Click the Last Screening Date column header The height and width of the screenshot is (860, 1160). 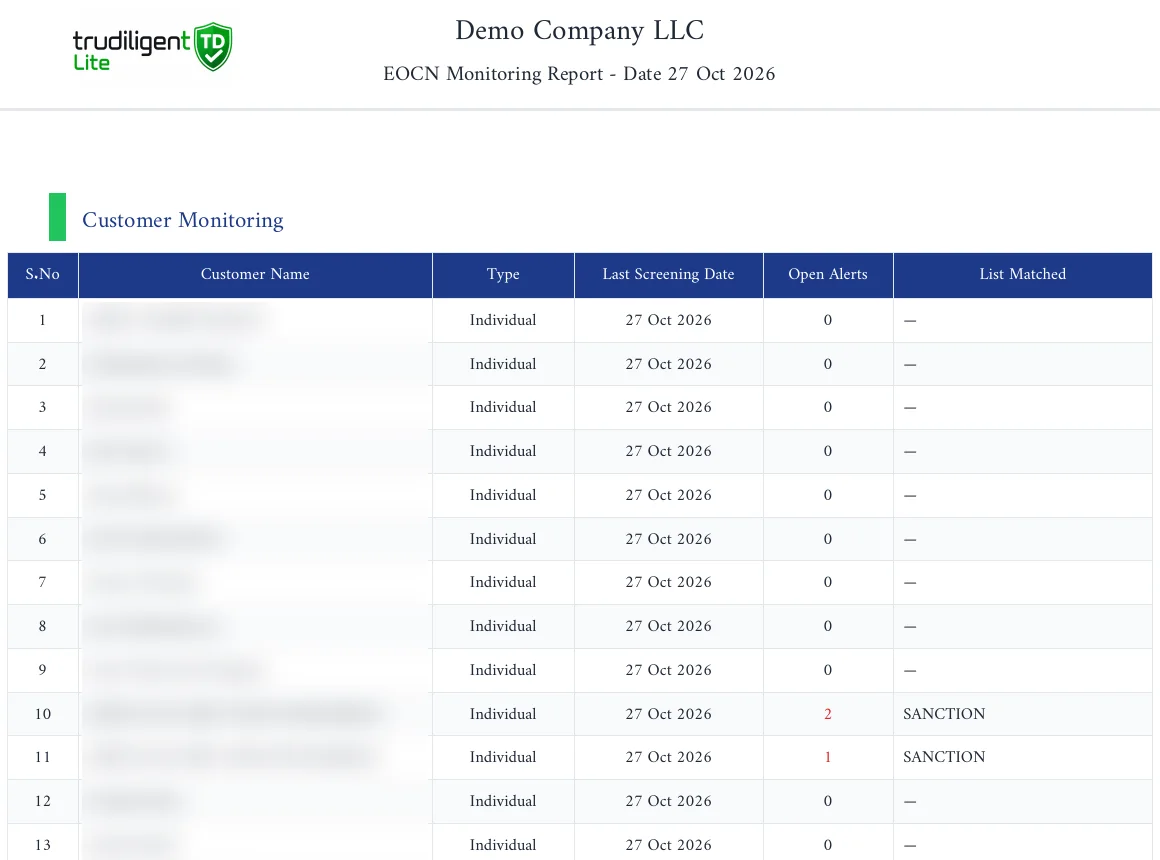(x=669, y=275)
